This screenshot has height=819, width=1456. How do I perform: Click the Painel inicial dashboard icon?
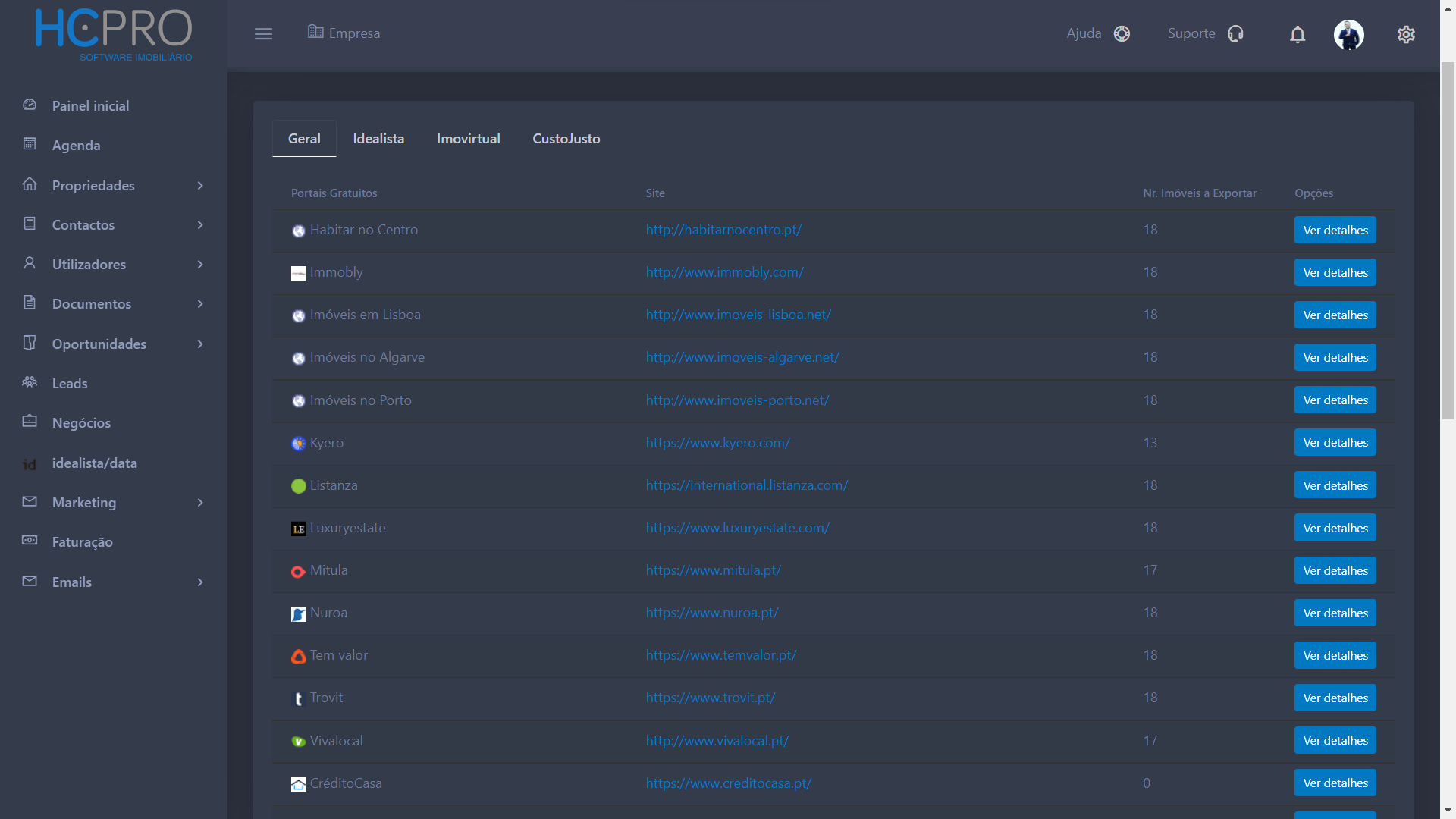coord(30,105)
